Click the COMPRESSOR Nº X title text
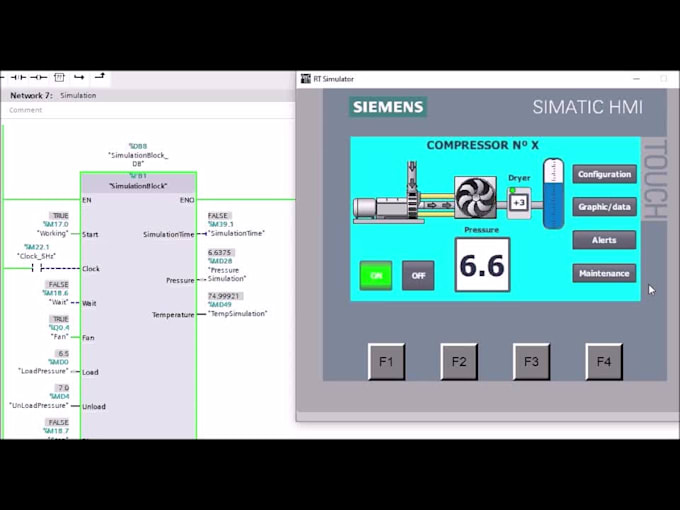This screenshot has height=510, width=680. pyautogui.click(x=483, y=145)
